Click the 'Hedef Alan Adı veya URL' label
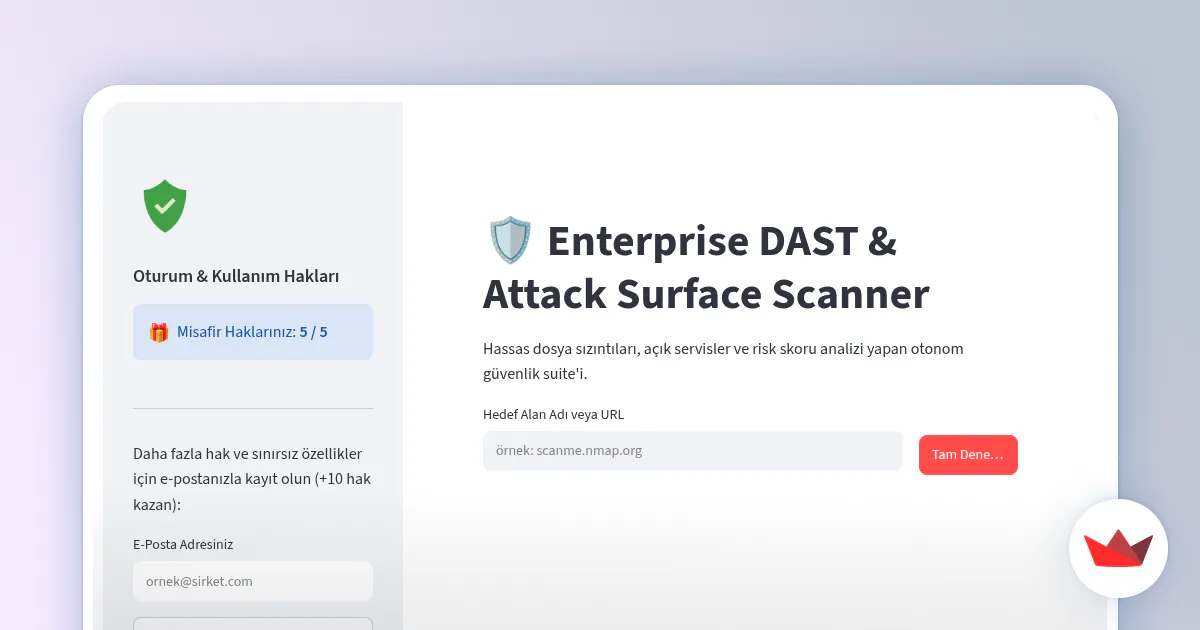This screenshot has width=1200, height=630. [x=553, y=415]
